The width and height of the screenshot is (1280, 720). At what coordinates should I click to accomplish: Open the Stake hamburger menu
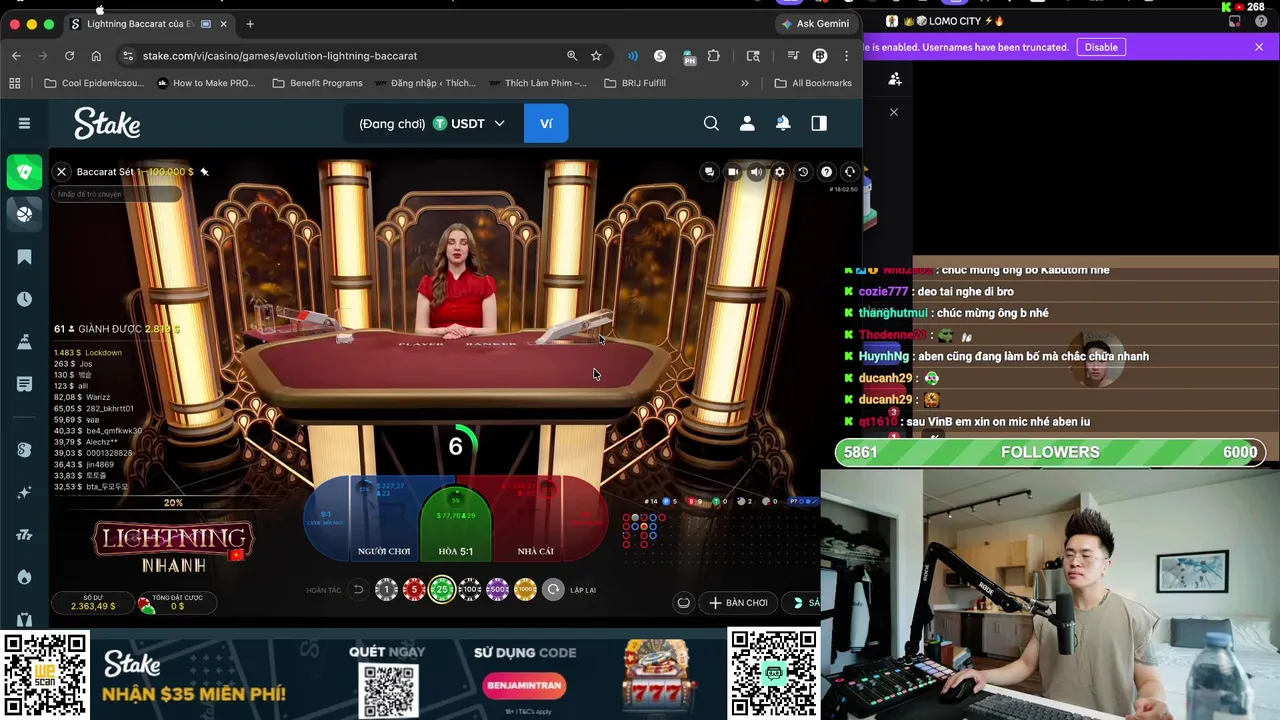pos(24,123)
